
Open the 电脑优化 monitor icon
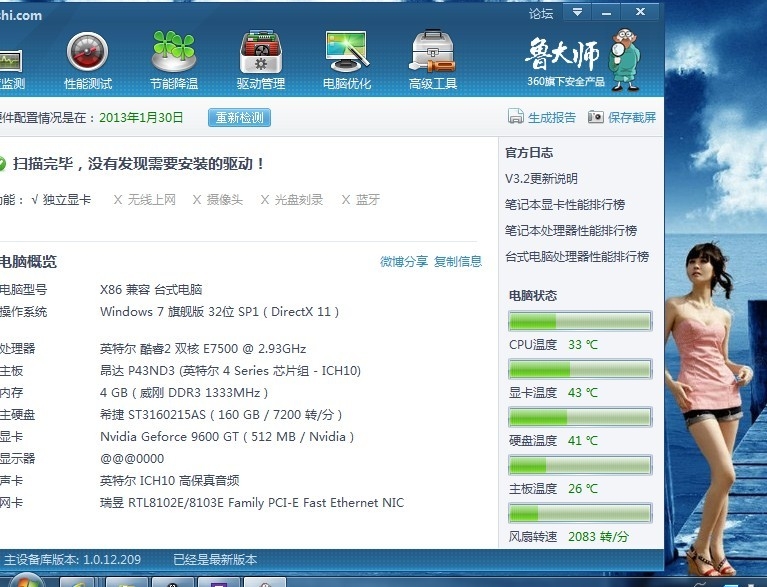[347, 52]
